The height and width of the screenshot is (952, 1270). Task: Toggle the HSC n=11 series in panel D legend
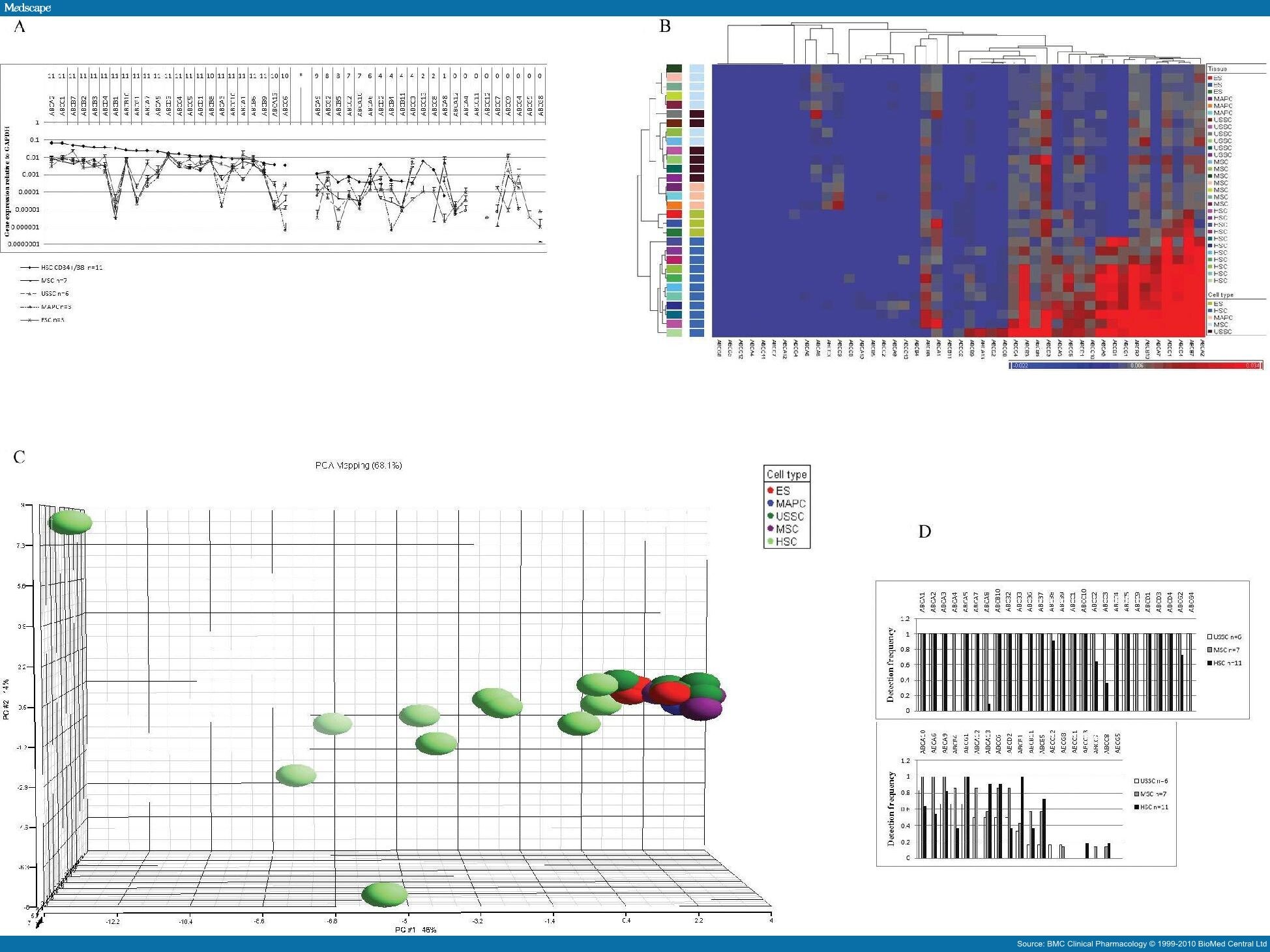(x=1210, y=663)
